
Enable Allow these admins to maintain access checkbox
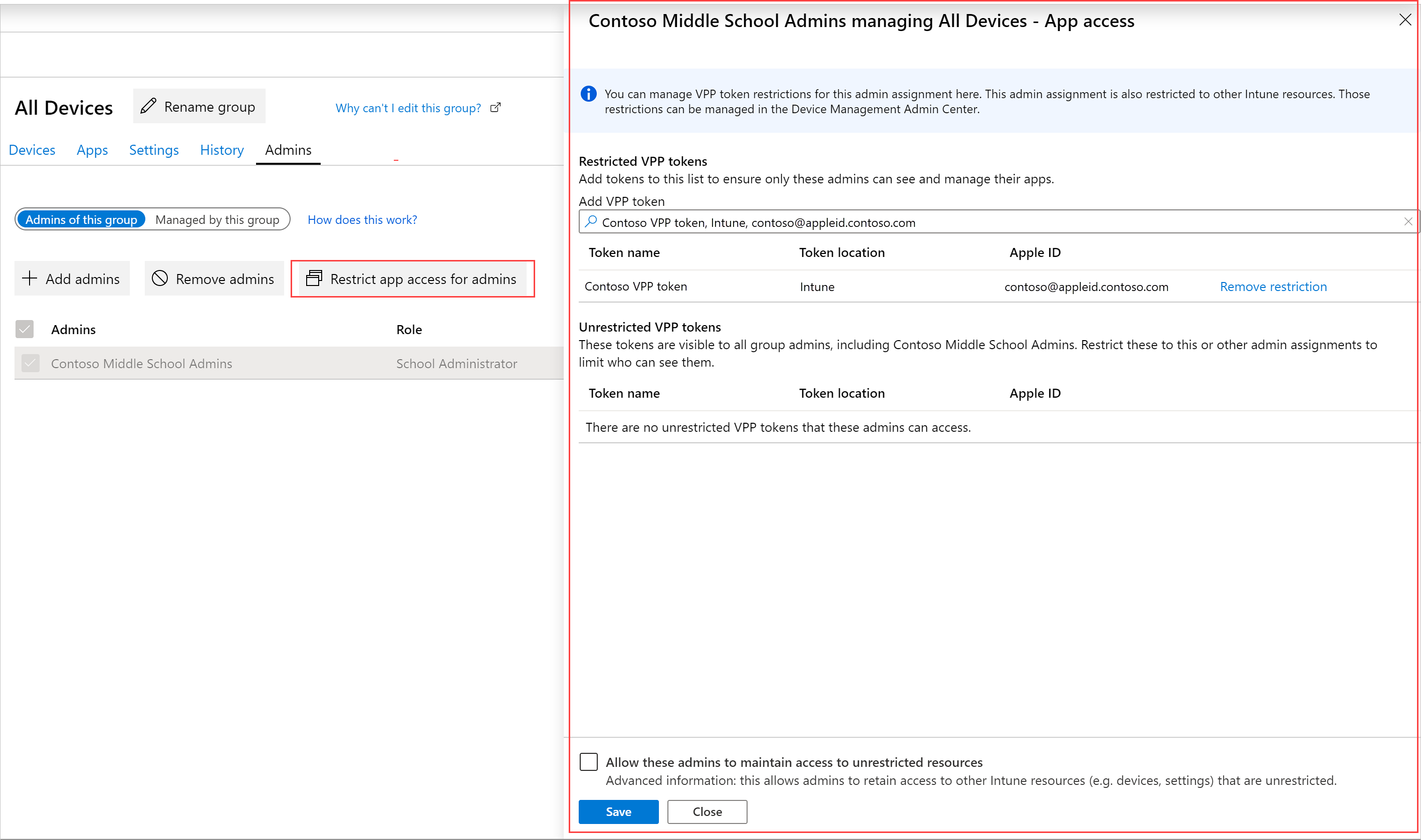(x=589, y=762)
